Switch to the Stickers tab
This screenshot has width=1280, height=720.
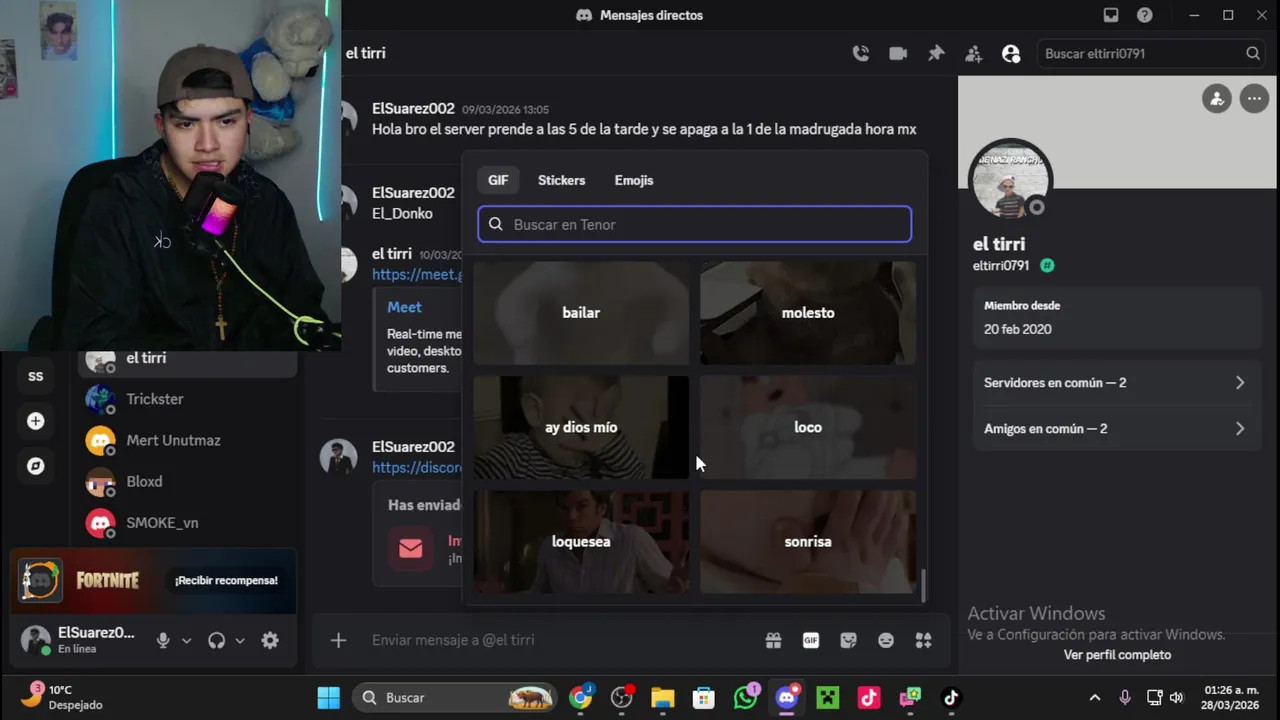pyautogui.click(x=561, y=180)
